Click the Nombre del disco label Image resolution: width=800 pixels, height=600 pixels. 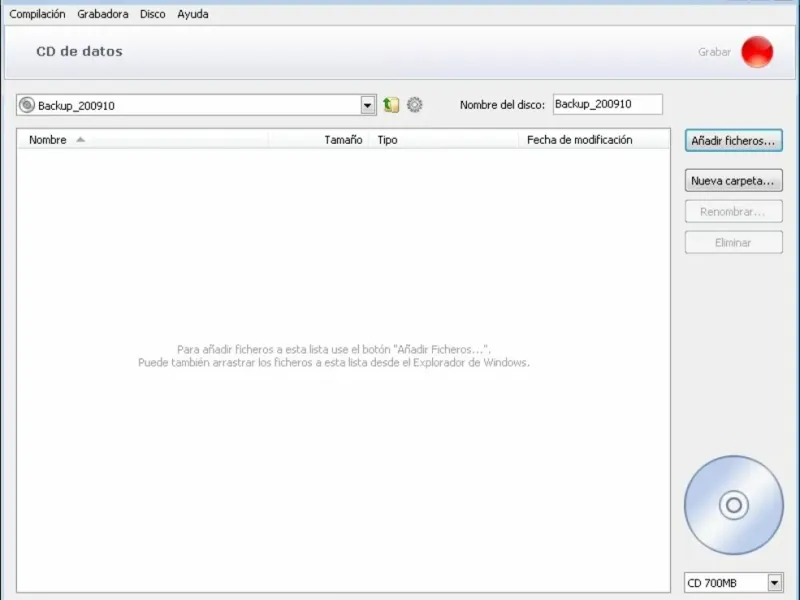point(502,105)
